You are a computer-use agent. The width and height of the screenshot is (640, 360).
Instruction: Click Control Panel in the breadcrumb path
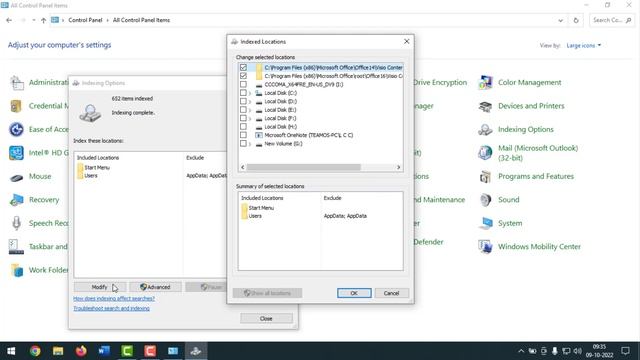[85, 20]
